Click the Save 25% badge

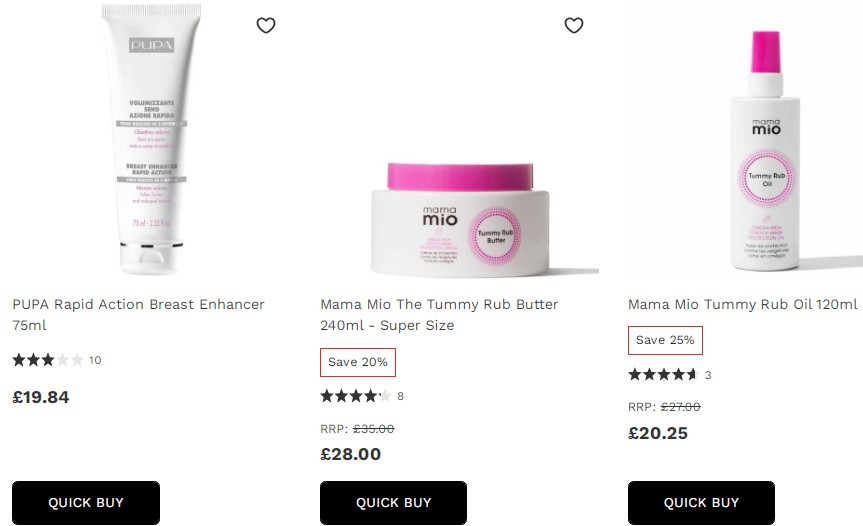click(x=665, y=340)
